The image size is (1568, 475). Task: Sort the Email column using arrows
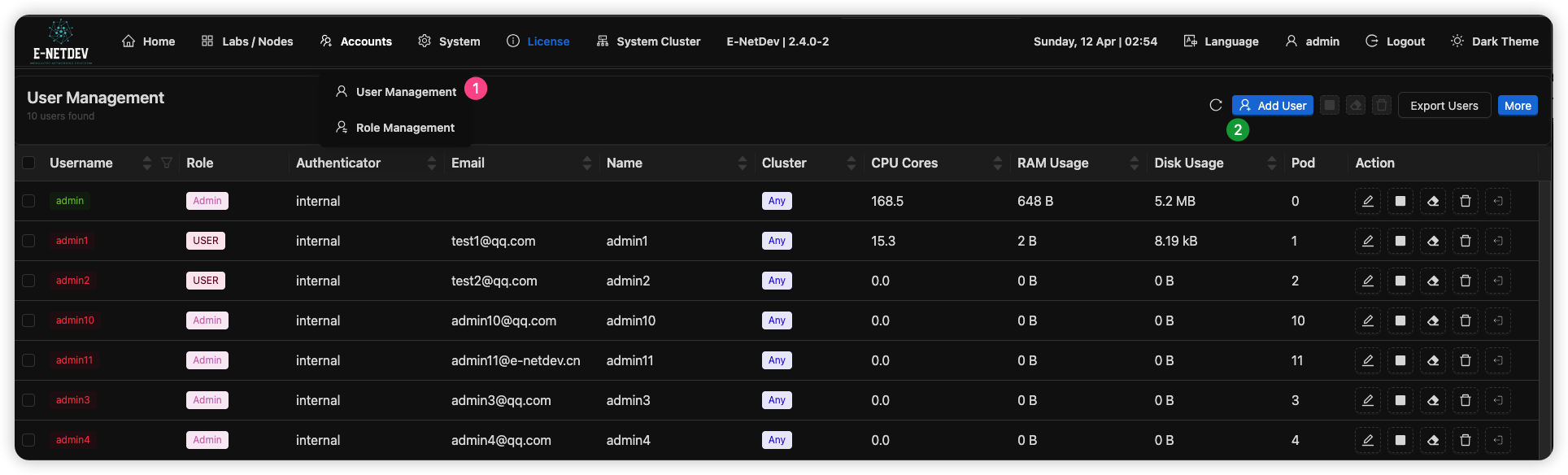click(587, 163)
